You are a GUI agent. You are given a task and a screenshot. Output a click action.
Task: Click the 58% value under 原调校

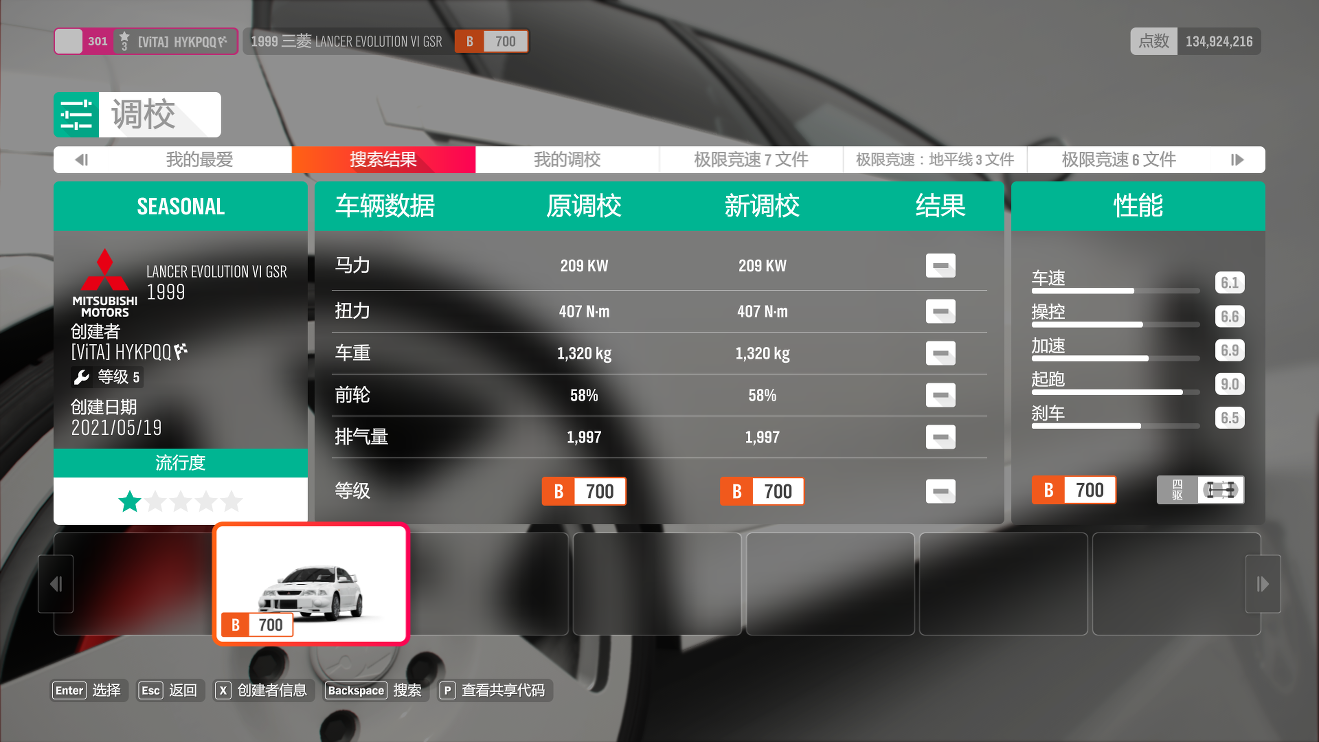[x=584, y=395]
